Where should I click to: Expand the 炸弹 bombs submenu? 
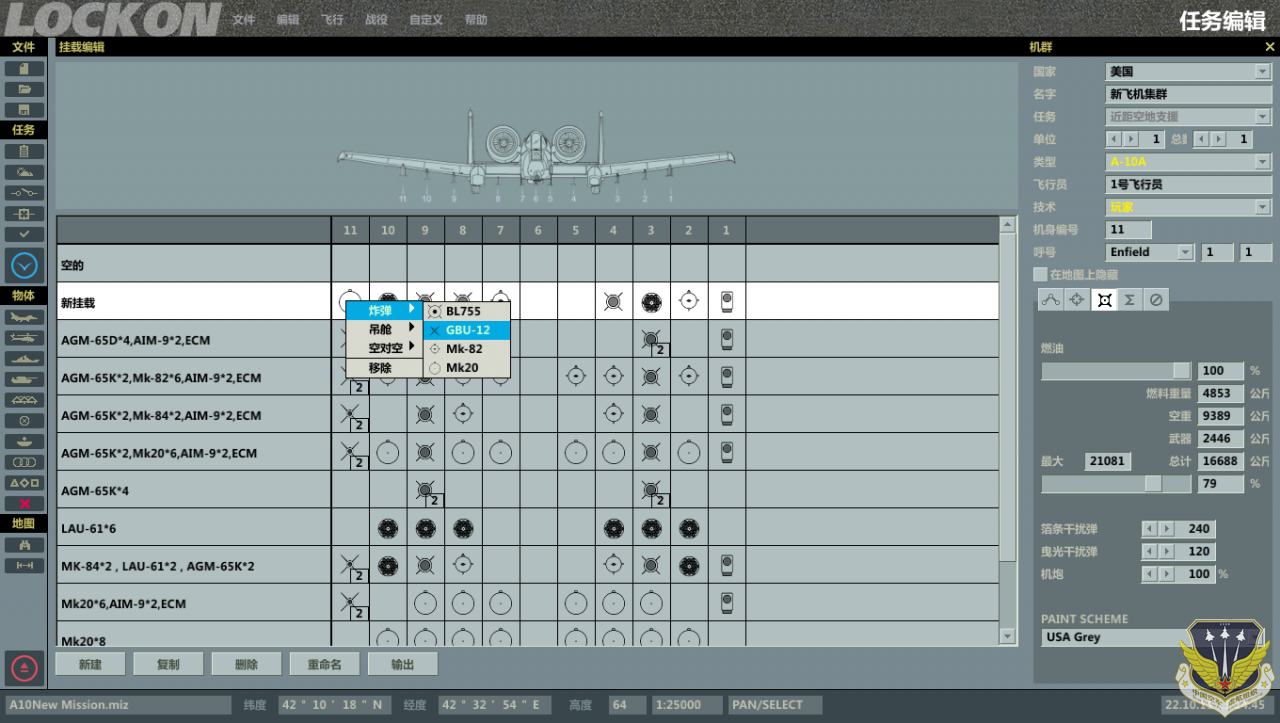point(384,310)
